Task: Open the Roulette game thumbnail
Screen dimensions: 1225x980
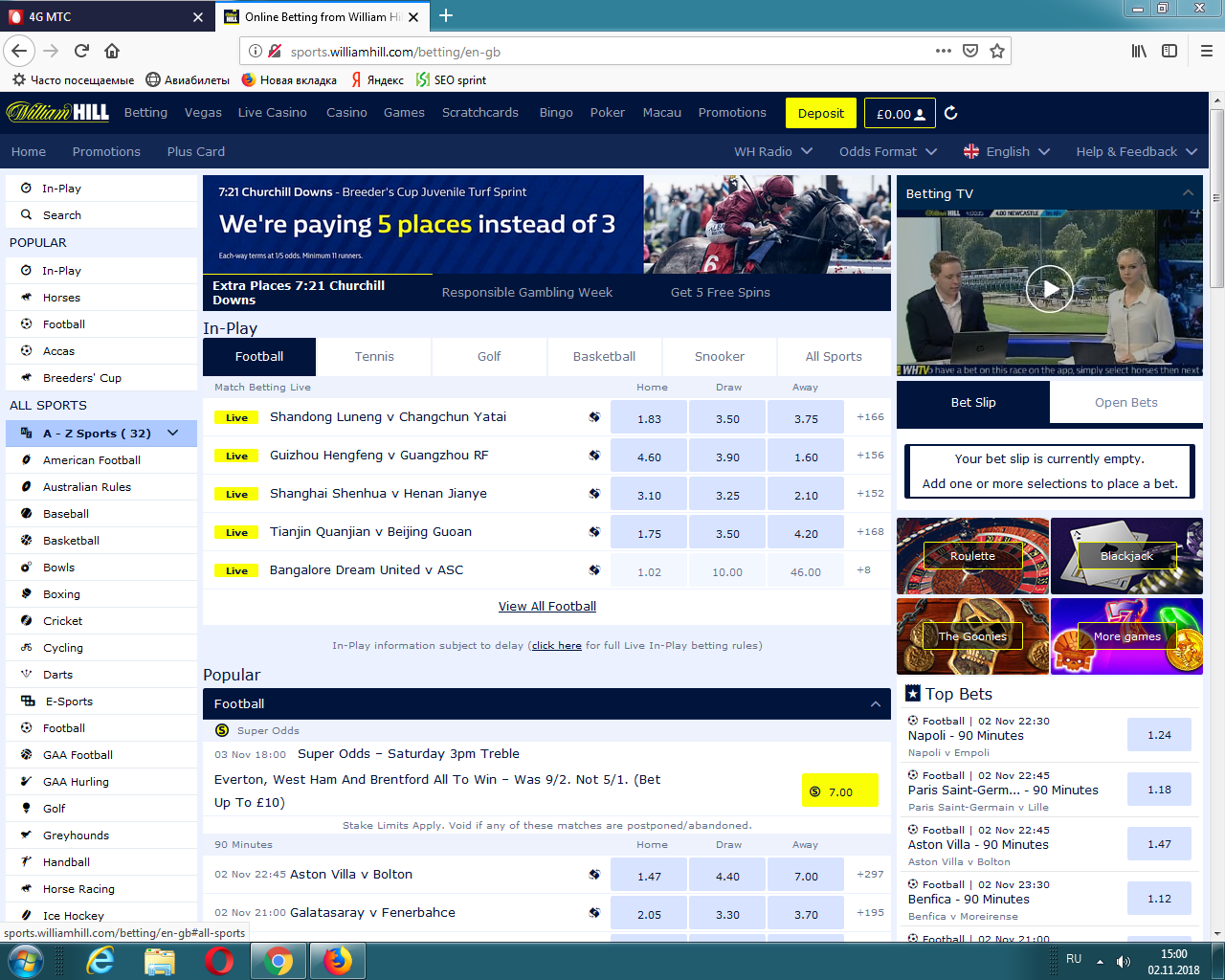Action: [x=972, y=556]
